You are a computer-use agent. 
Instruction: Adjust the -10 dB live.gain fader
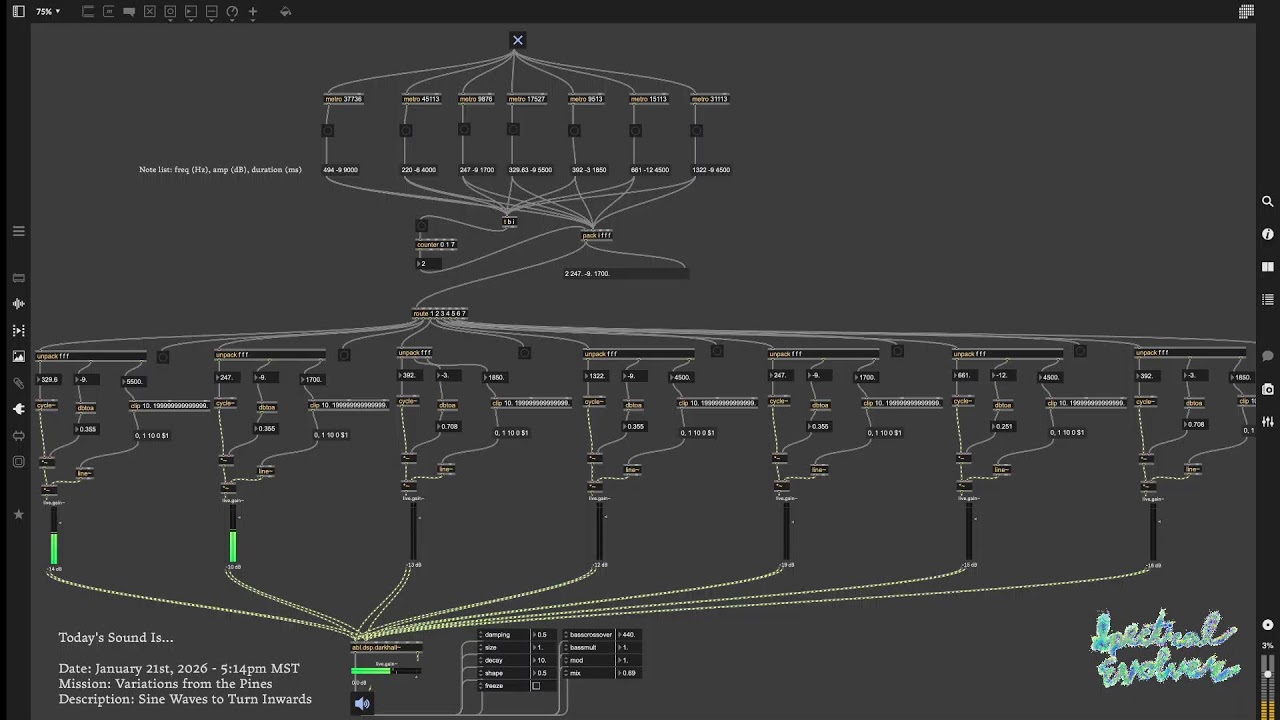click(x=233, y=533)
